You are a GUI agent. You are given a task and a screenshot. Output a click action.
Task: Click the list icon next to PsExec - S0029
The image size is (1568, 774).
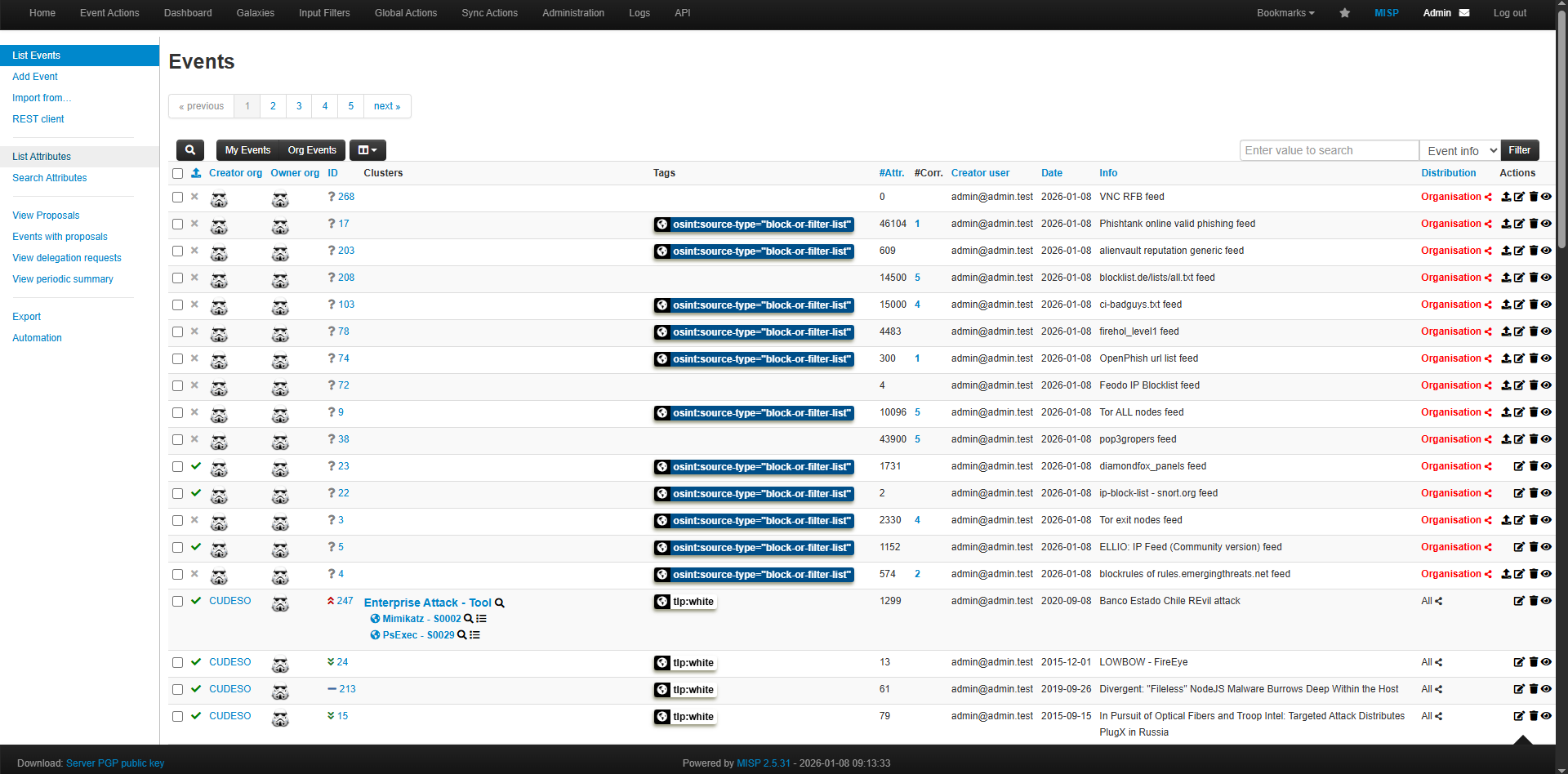coord(475,635)
